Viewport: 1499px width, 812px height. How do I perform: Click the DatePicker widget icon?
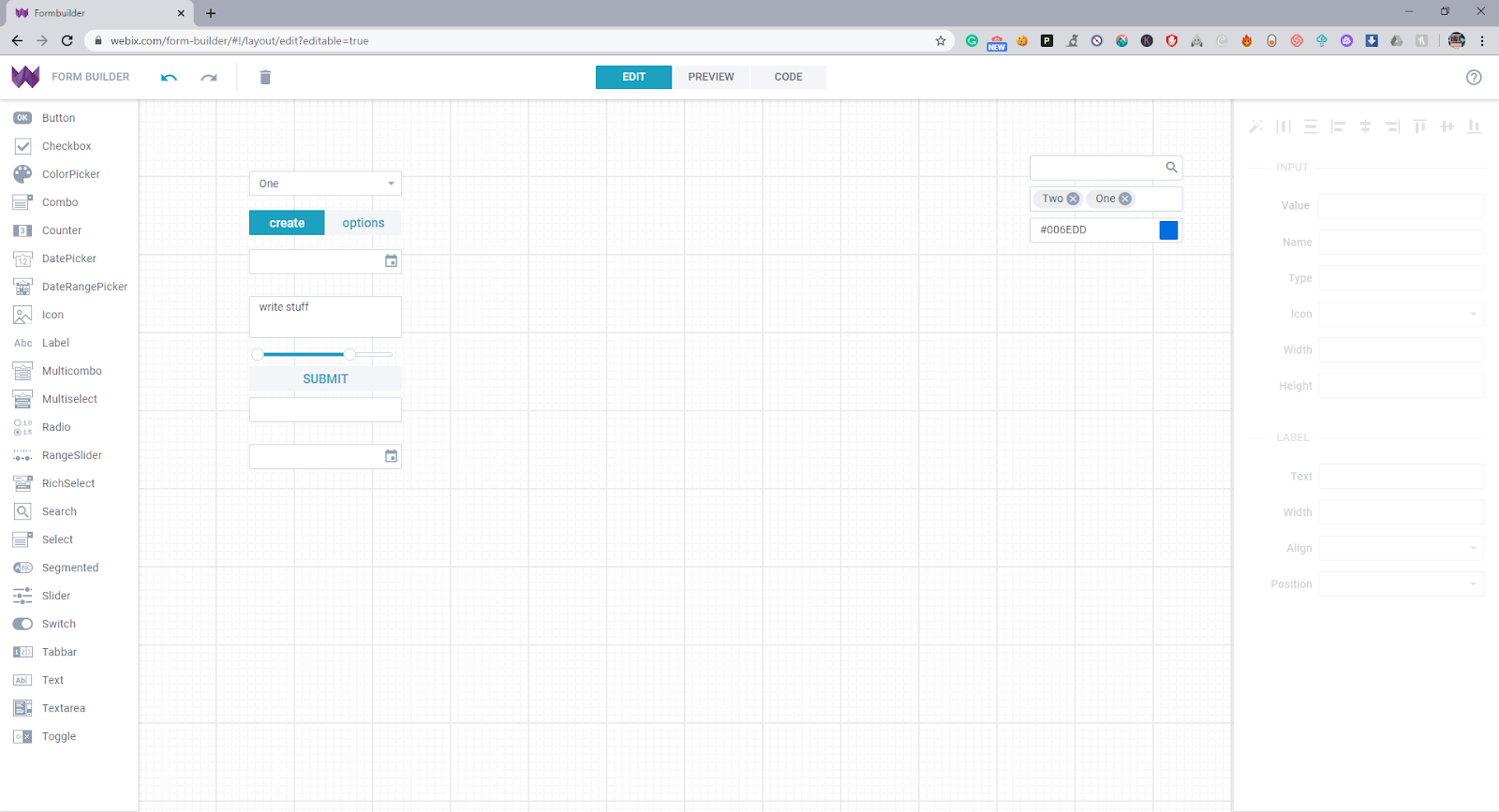pos(22,258)
